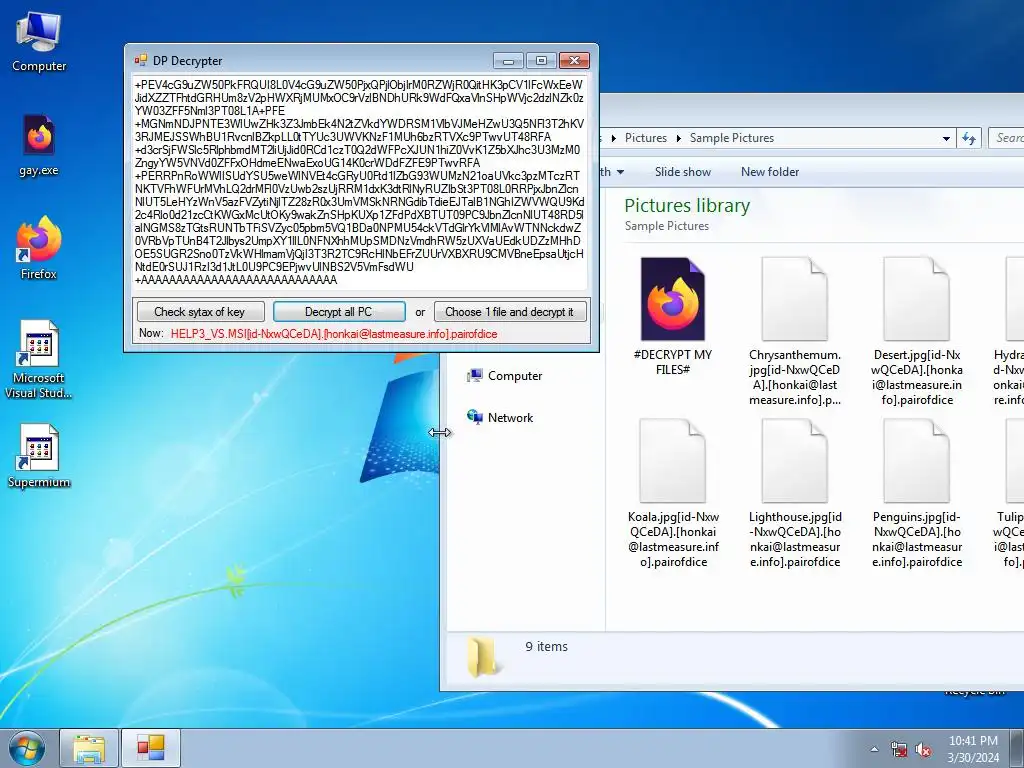Viewport: 1024px width, 768px height.
Task: Launch the Supermium desktop shortcut
Action: 39,456
